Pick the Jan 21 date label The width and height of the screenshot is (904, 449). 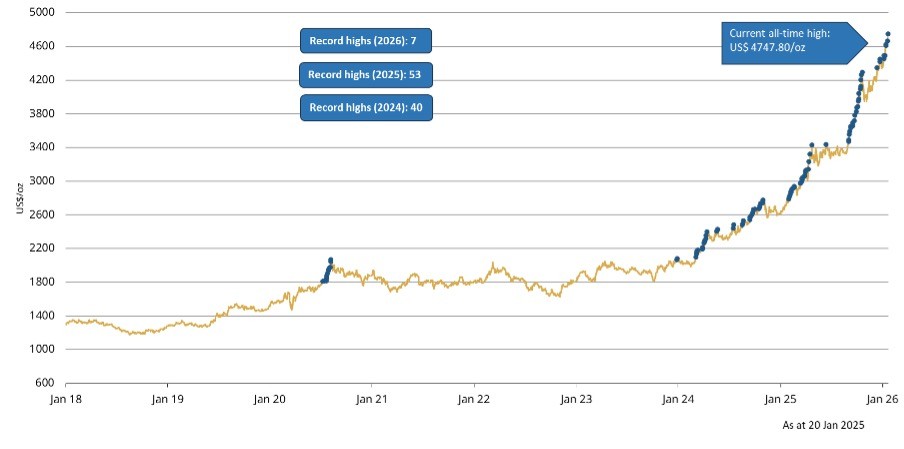pos(371,399)
